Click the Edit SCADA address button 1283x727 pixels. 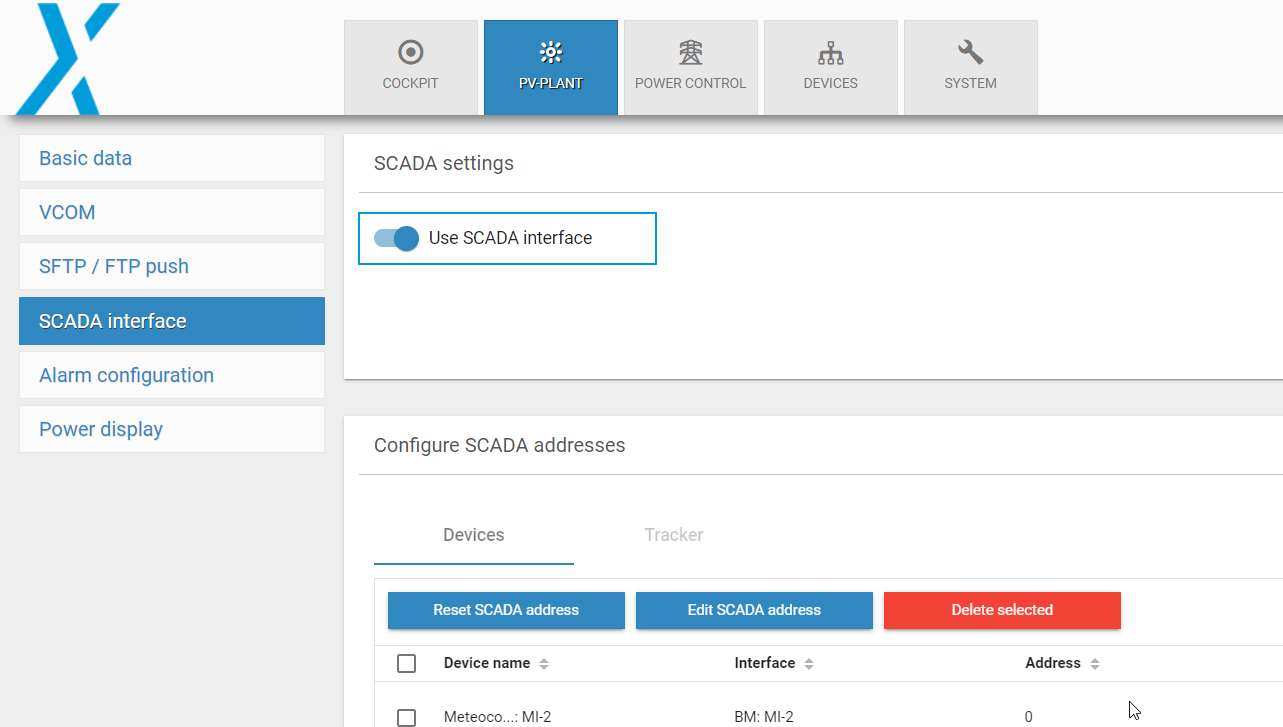(x=754, y=610)
